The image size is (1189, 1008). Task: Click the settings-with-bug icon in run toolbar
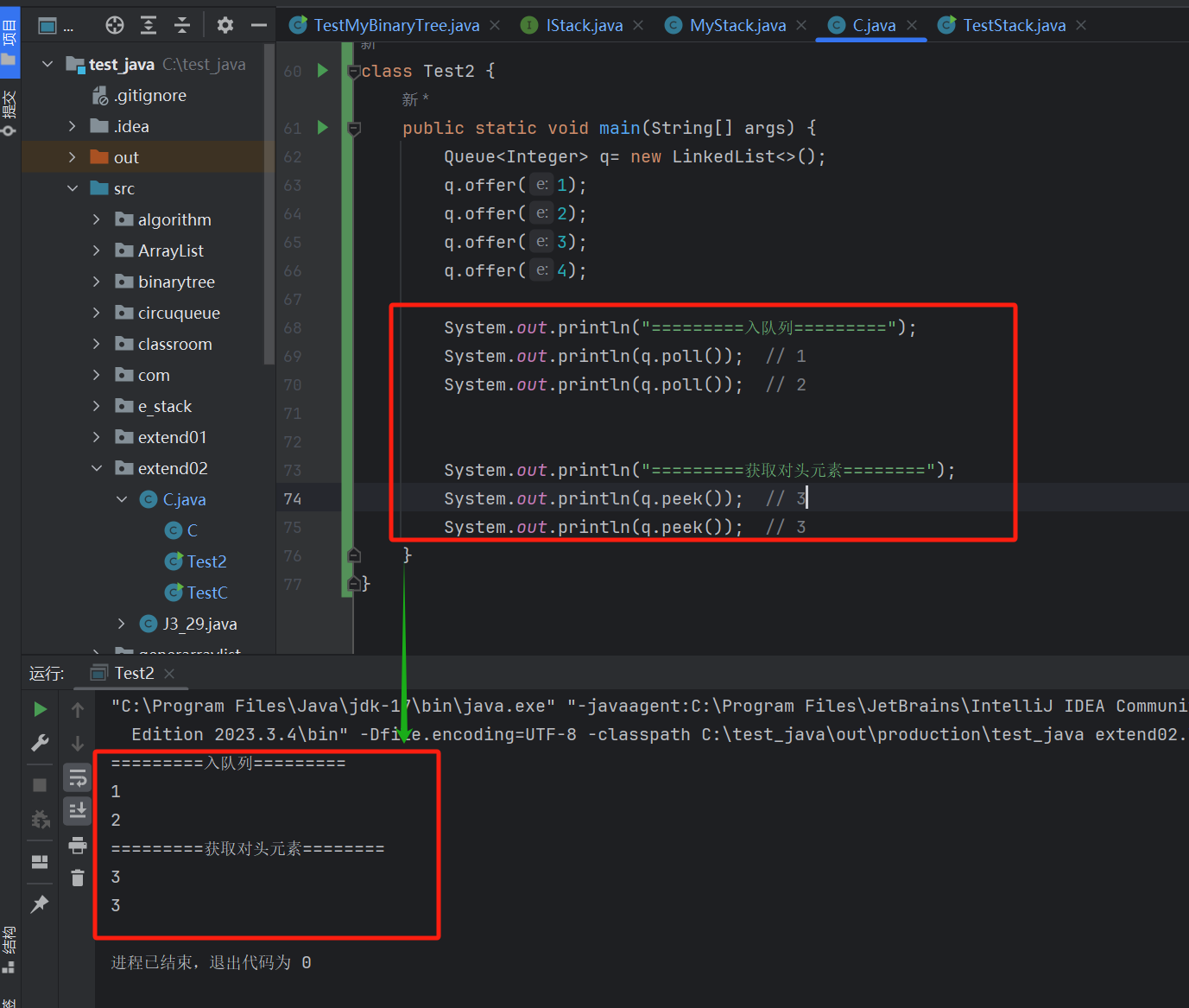coord(40,819)
